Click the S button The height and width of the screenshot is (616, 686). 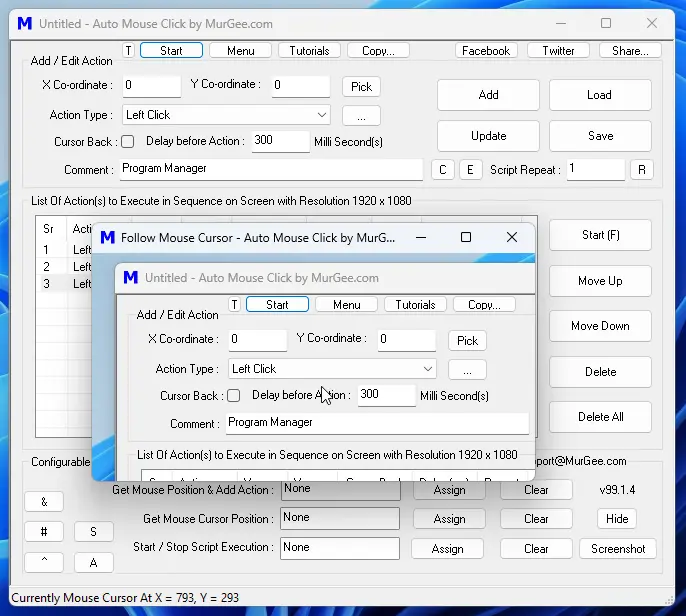tap(94, 532)
